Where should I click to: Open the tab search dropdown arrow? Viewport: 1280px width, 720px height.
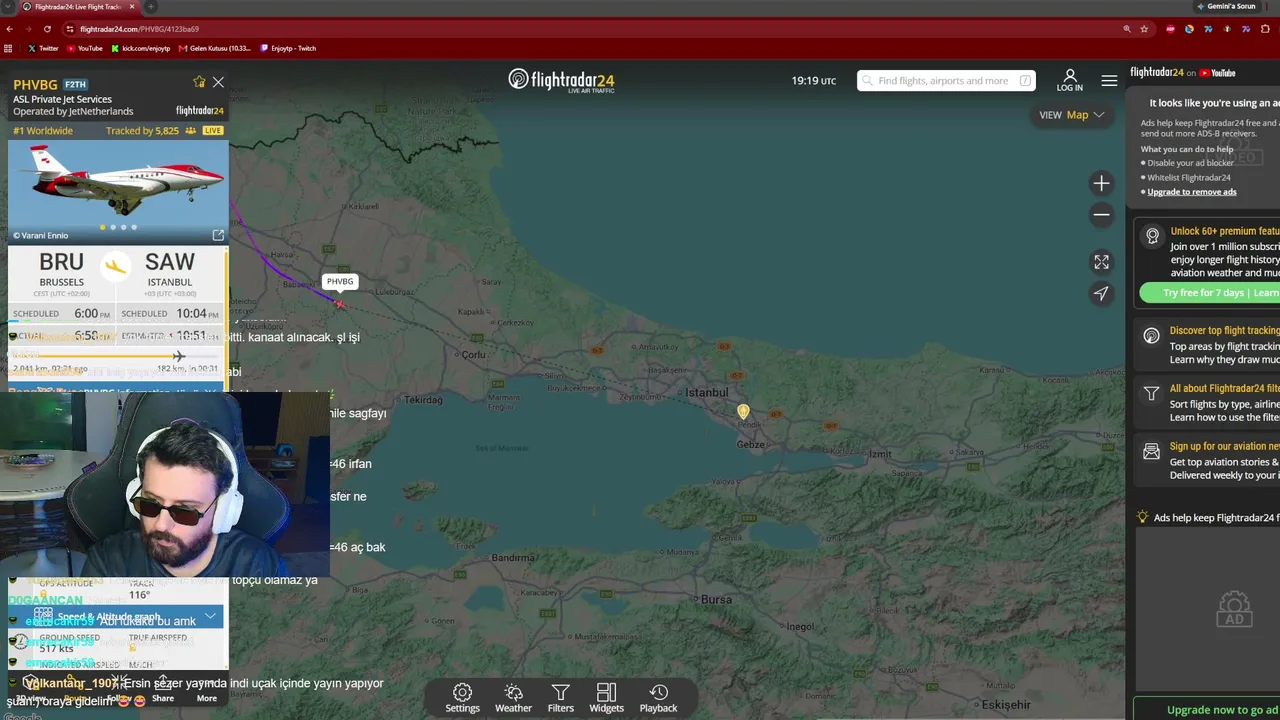point(8,6)
